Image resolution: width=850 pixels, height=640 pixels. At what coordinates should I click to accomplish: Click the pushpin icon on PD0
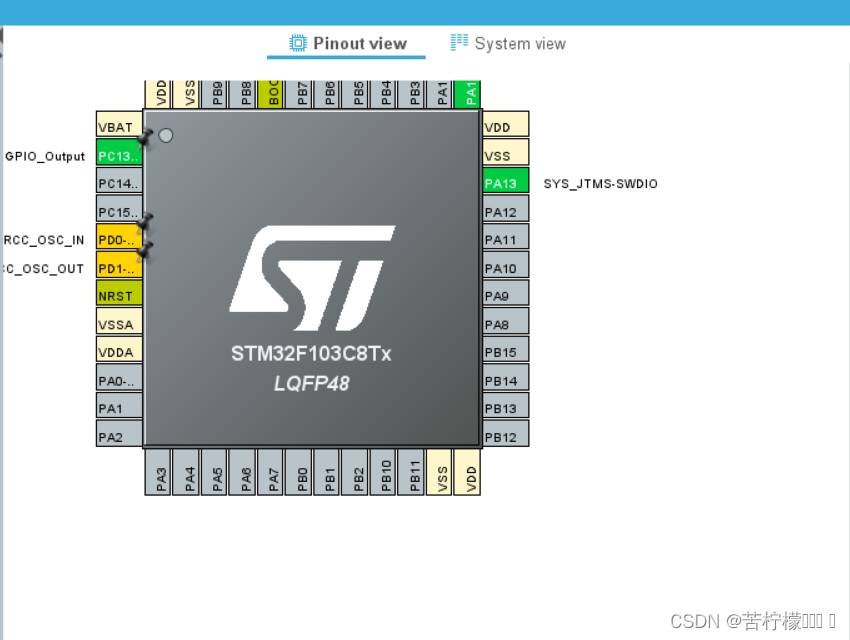145,222
